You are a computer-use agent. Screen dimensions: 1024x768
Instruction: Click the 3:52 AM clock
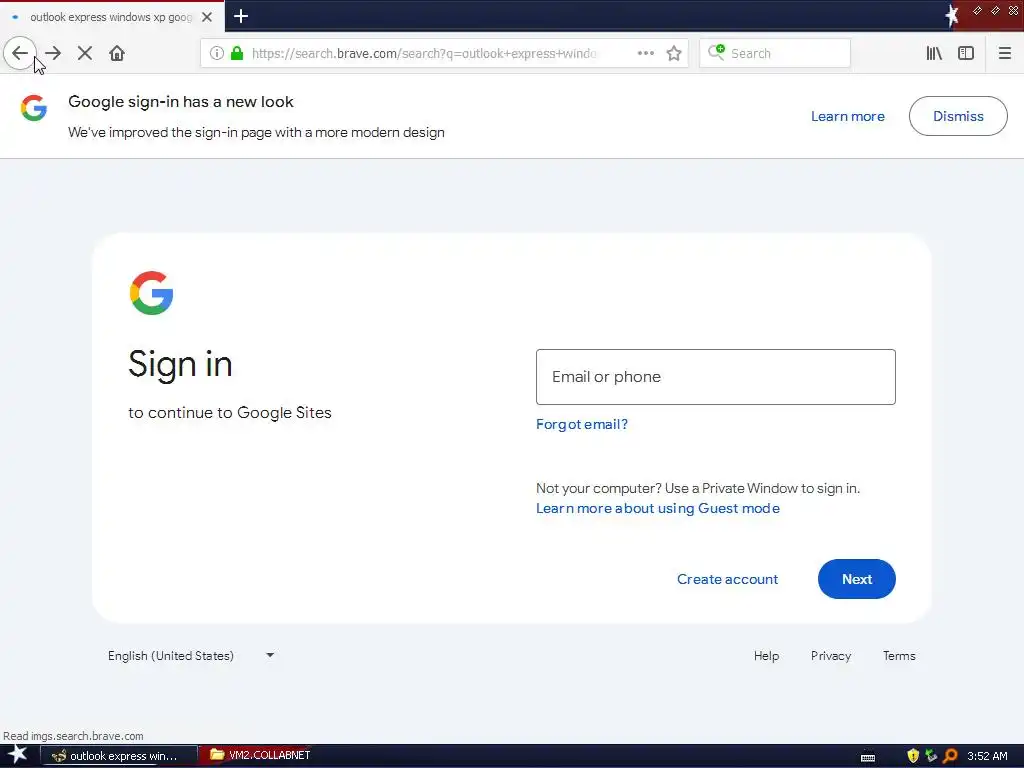point(987,756)
